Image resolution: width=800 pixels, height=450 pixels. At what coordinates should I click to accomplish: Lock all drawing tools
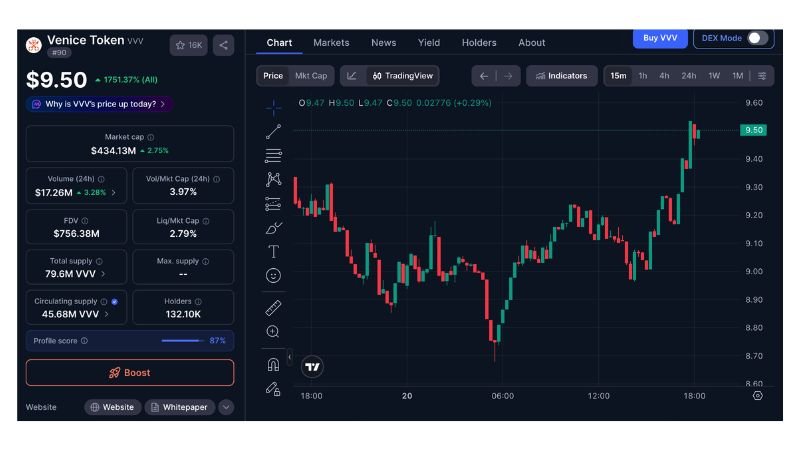(273, 389)
